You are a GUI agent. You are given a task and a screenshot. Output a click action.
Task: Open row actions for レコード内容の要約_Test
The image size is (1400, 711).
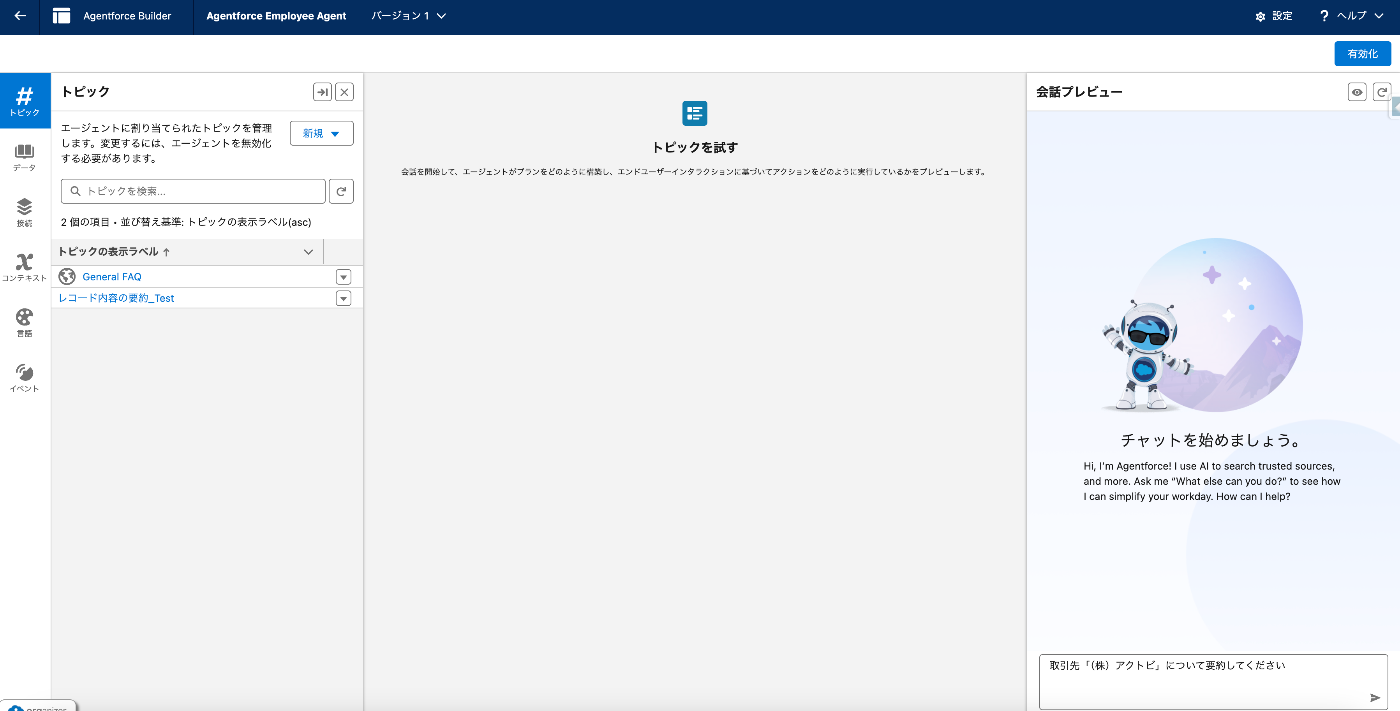pyautogui.click(x=344, y=298)
